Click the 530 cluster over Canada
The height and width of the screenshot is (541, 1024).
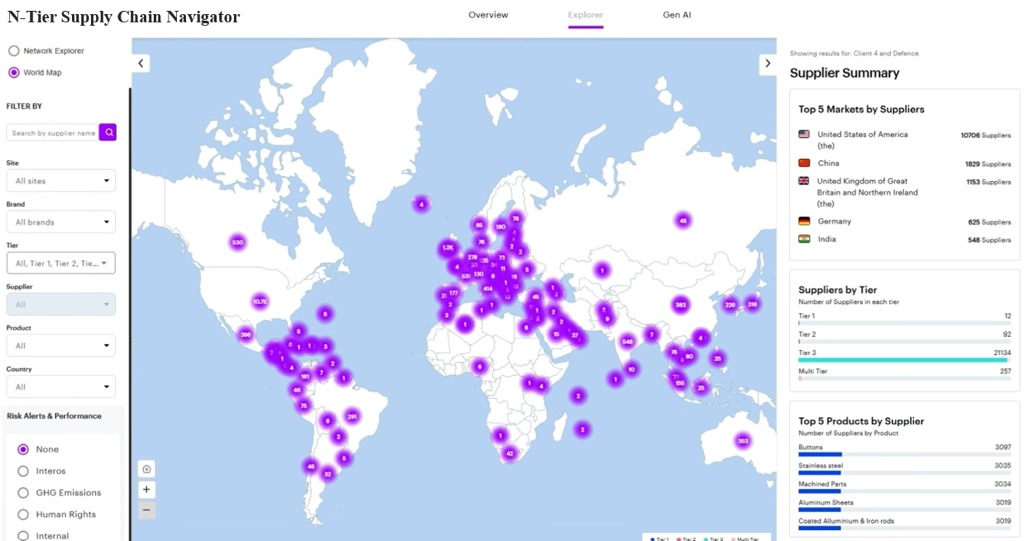238,242
